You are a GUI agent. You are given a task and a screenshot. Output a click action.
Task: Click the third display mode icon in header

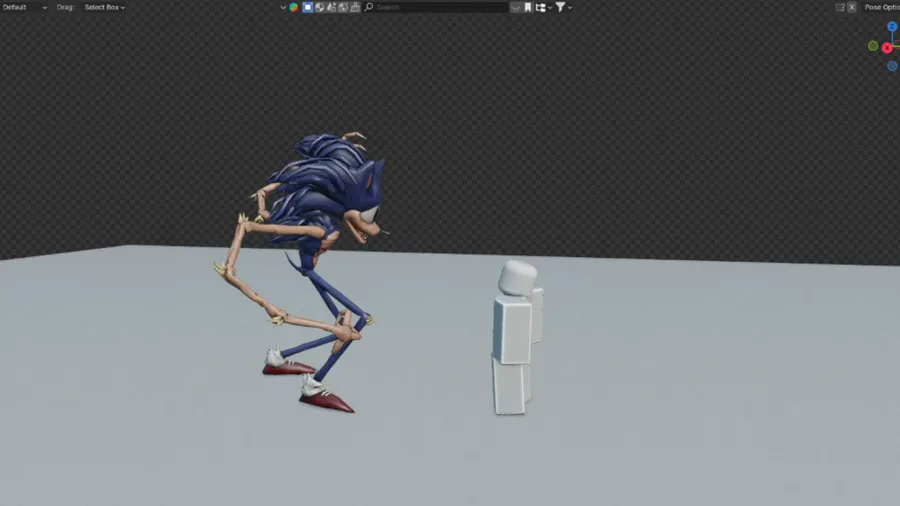tap(331, 7)
